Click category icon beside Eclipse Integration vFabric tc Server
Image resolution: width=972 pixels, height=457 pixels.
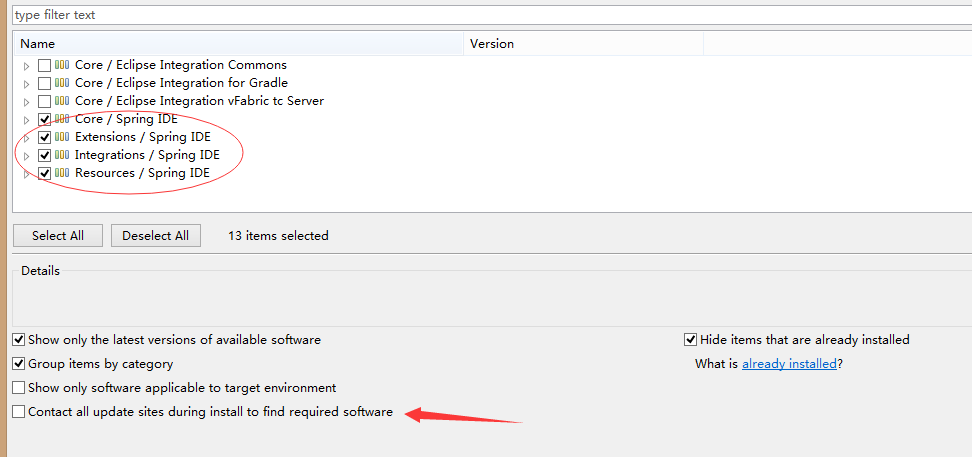pos(61,101)
